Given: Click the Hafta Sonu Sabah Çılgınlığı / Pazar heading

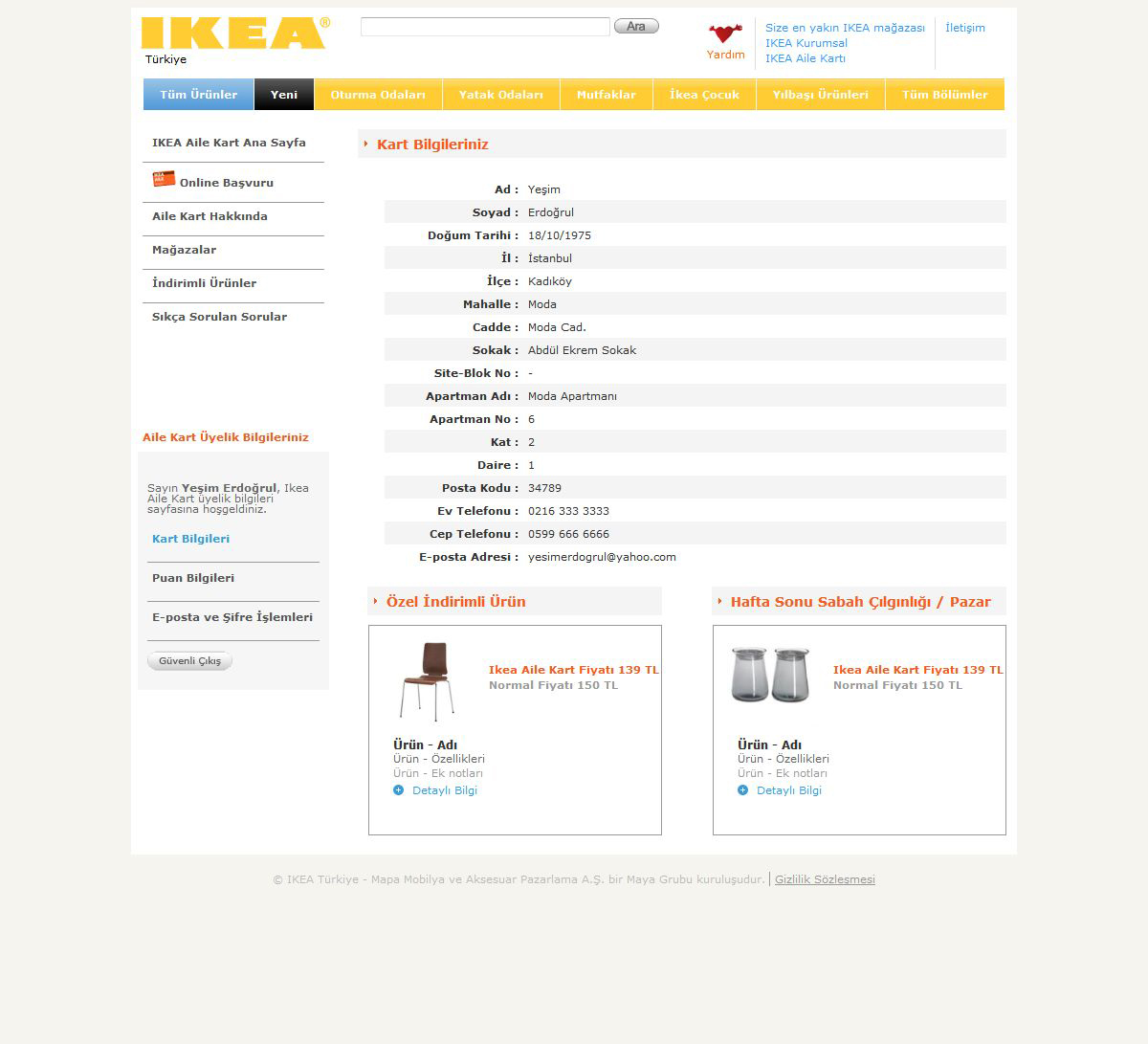Looking at the screenshot, I should pyautogui.click(x=861, y=602).
